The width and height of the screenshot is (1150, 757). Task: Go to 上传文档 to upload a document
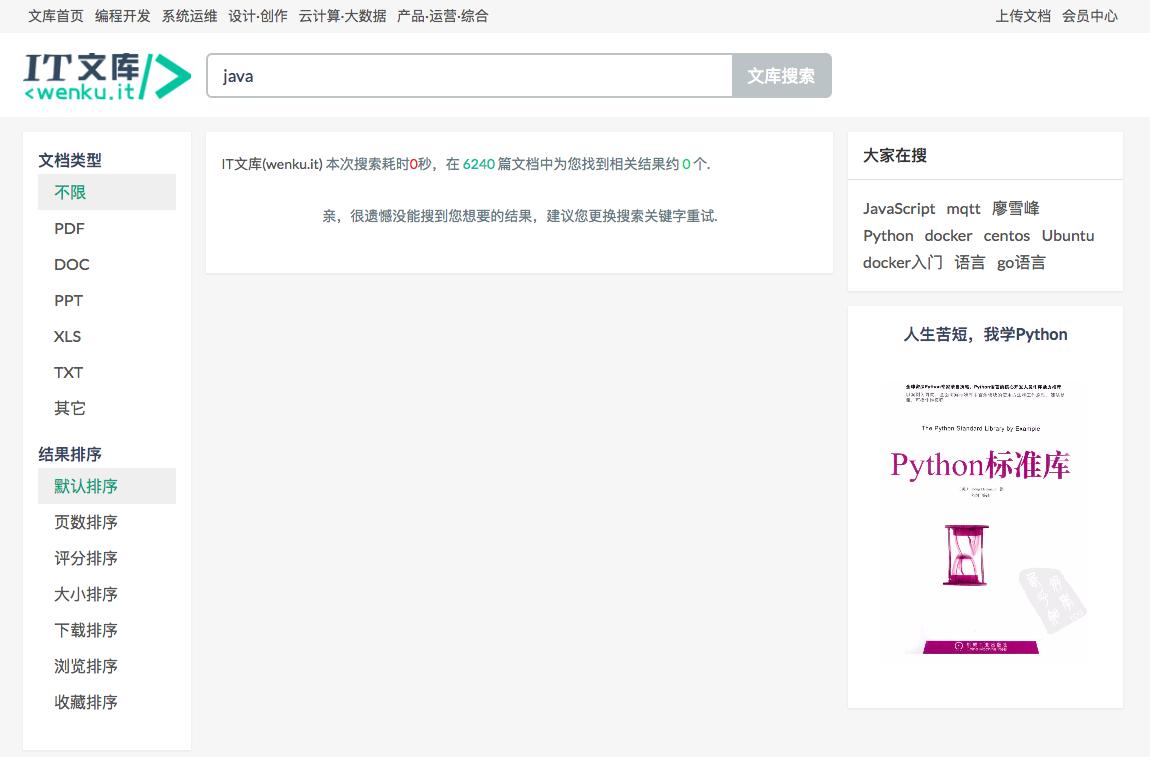[1022, 15]
